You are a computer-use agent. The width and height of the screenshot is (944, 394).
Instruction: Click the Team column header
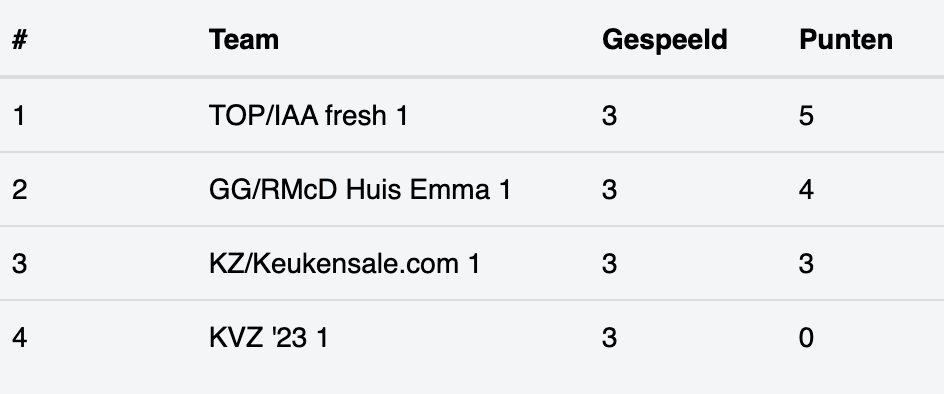click(244, 40)
